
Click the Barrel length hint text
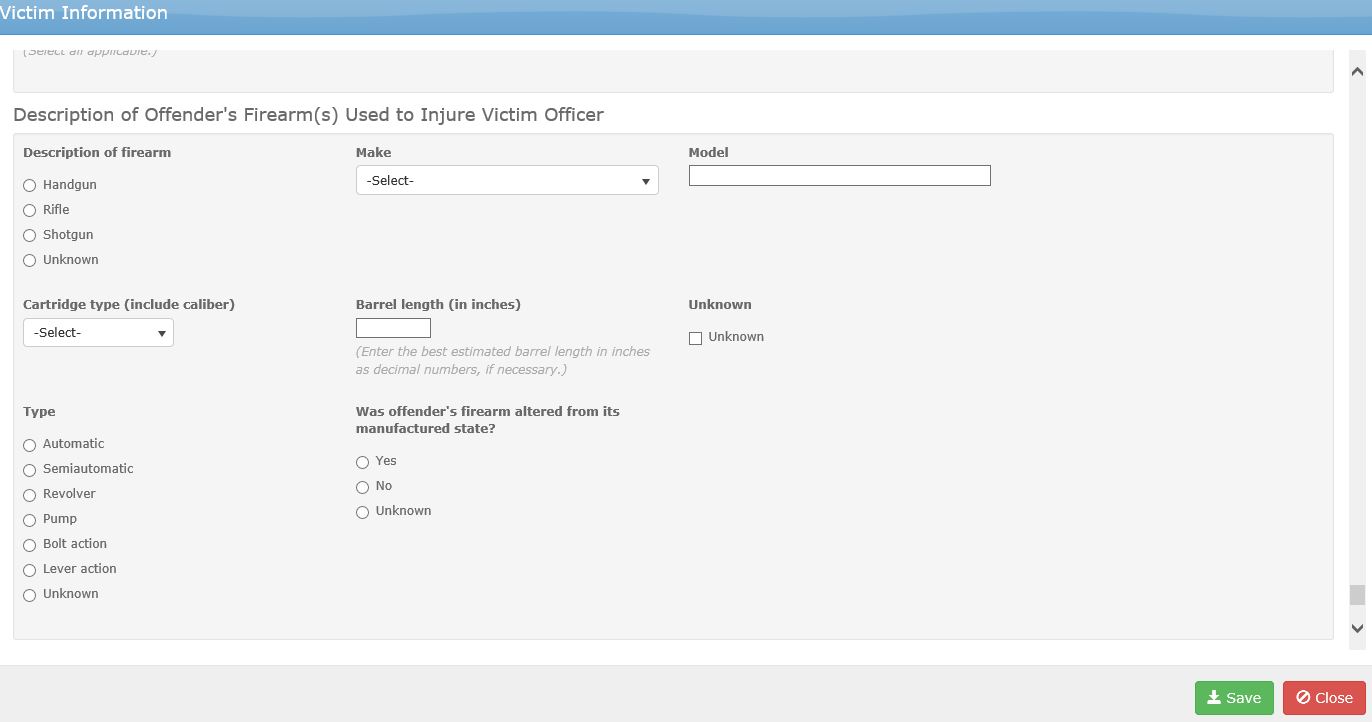pyautogui.click(x=503, y=361)
